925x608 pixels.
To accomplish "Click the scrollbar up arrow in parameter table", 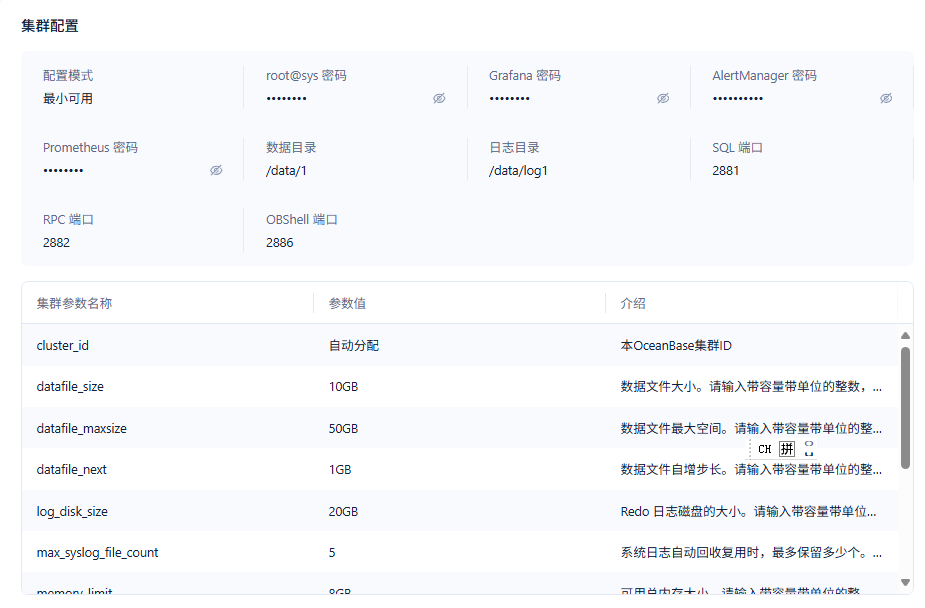I will pyautogui.click(x=906, y=336).
